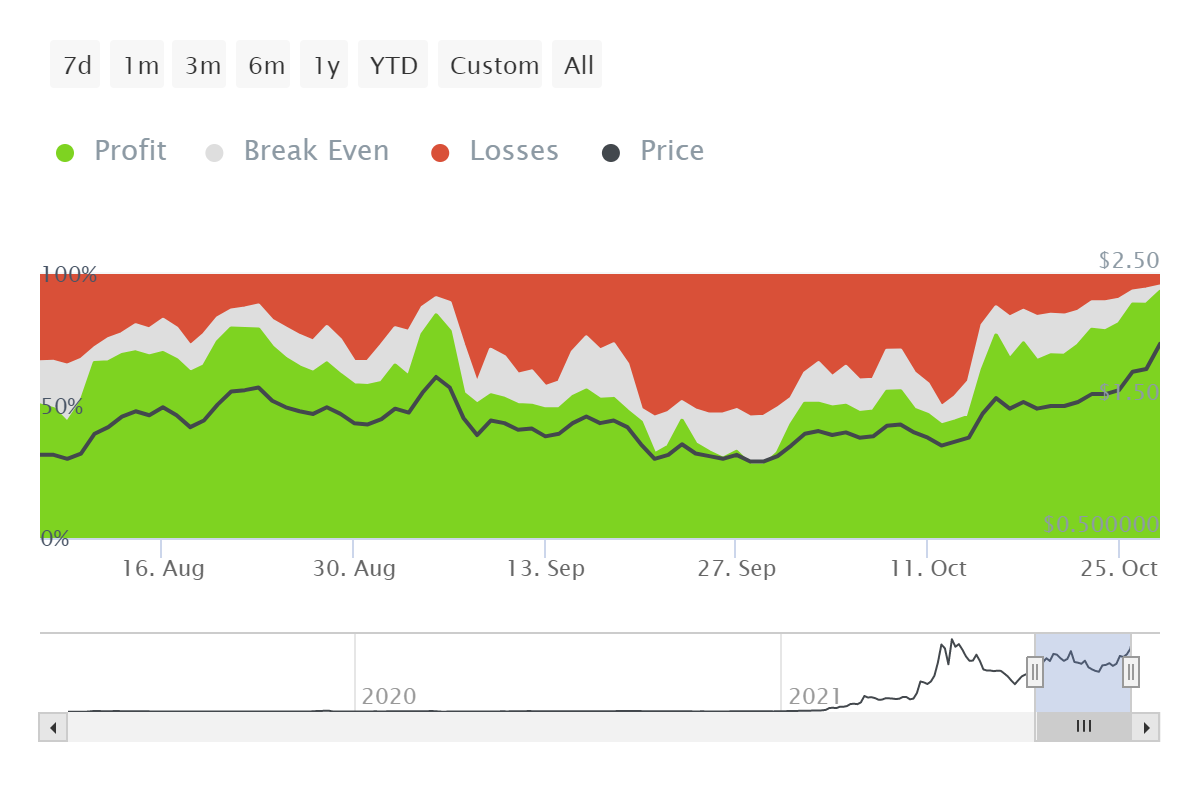
Task: Click the right navigator range handle
Action: 1131,672
